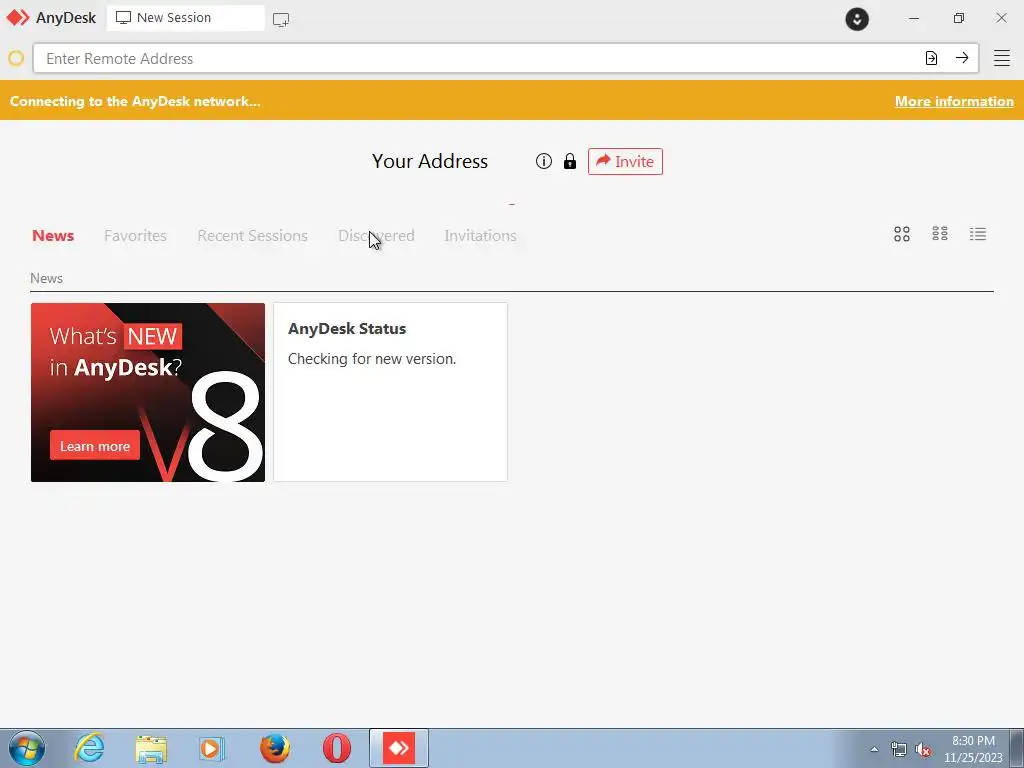Switch to the Discovered tab
Screen dimensions: 1024x768
pos(376,236)
